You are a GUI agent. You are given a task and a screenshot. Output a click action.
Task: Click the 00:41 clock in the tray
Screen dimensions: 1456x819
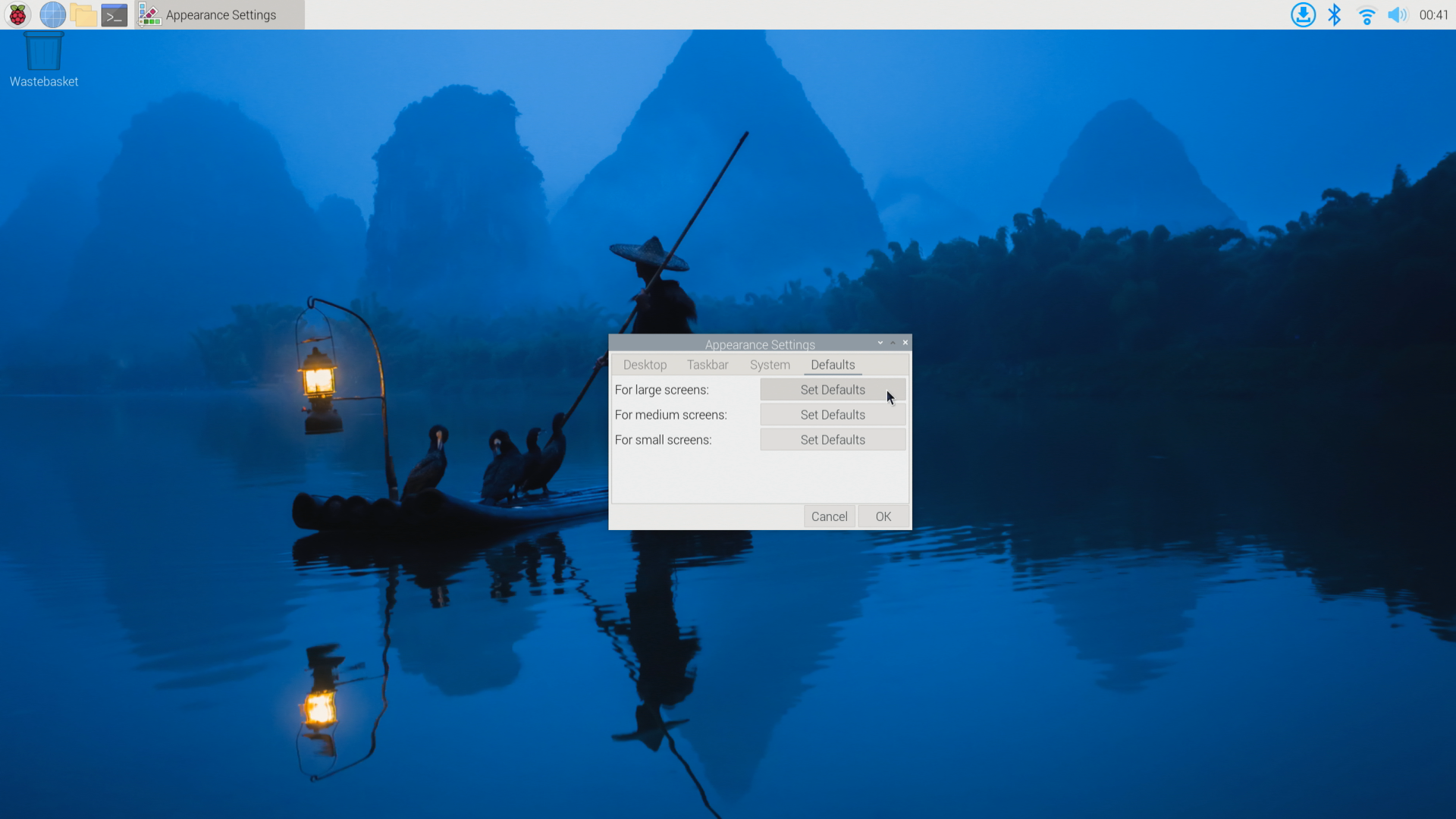click(x=1433, y=14)
